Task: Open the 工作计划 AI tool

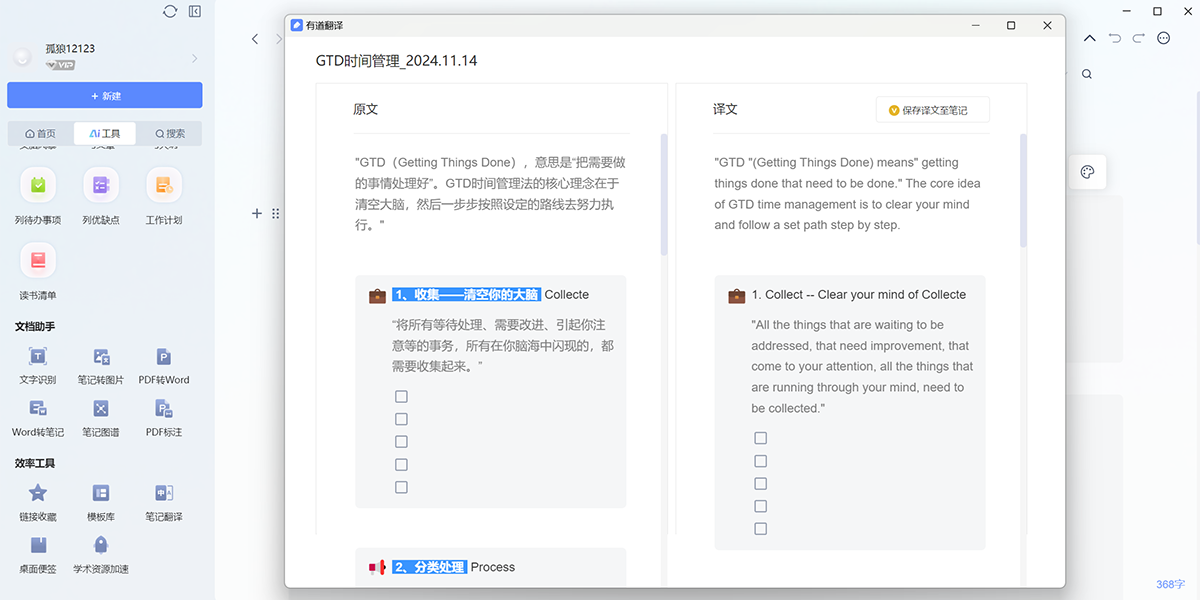Action: (x=164, y=186)
